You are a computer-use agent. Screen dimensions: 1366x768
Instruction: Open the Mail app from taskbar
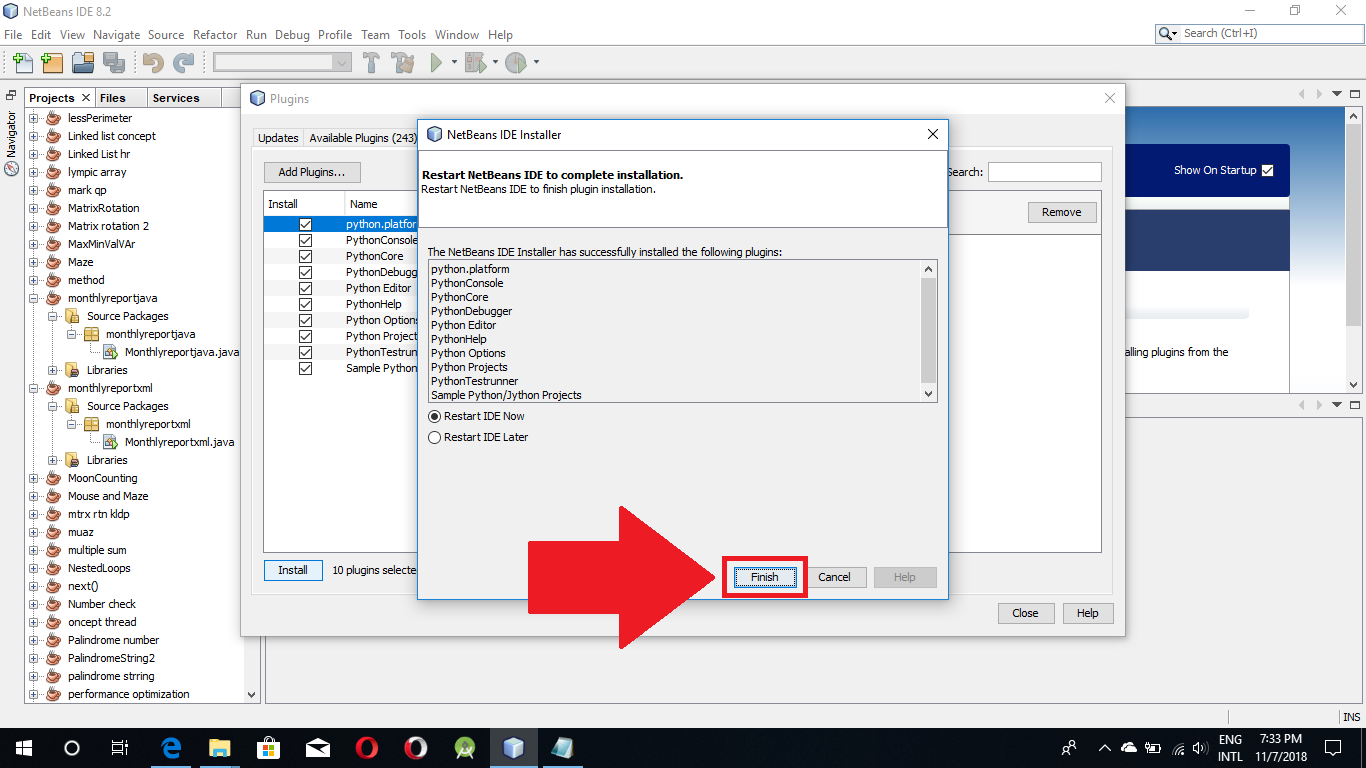[x=318, y=748]
